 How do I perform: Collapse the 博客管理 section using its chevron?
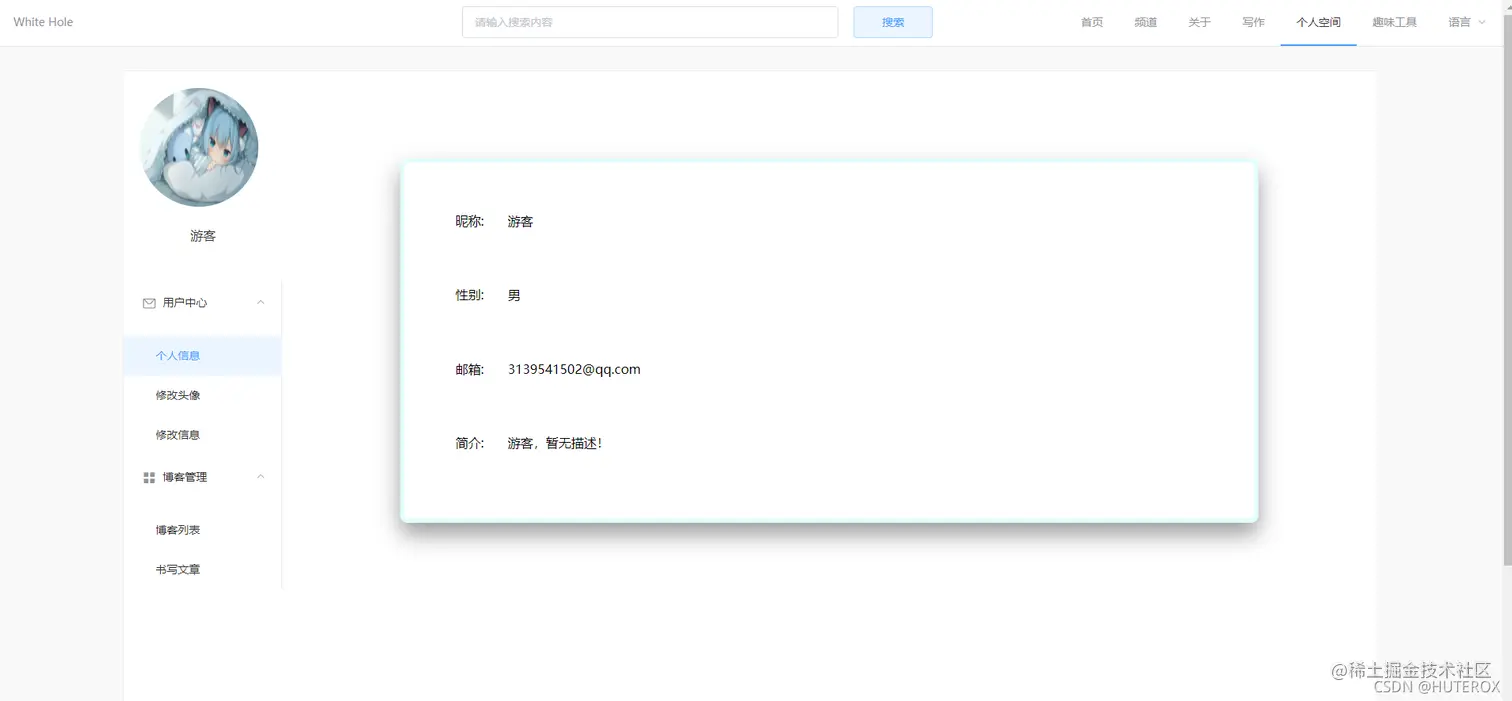point(260,477)
